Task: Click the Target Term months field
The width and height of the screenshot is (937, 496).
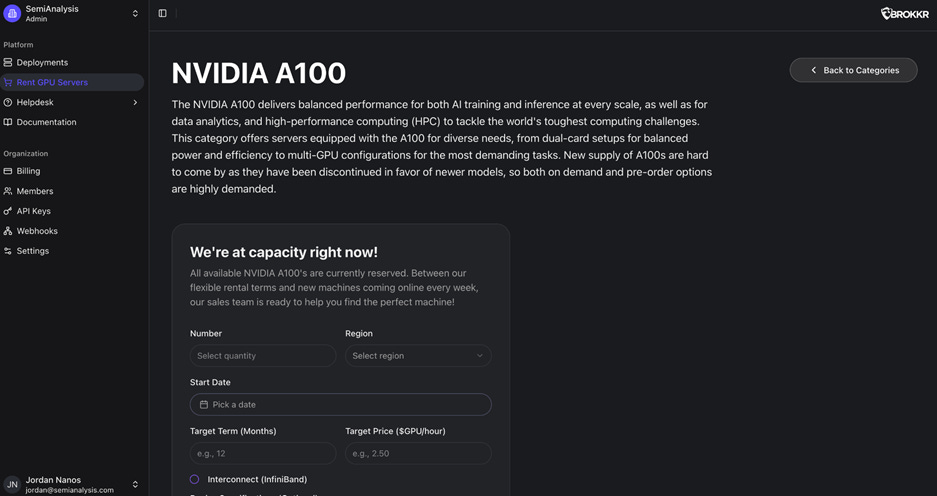Action: pos(263,454)
